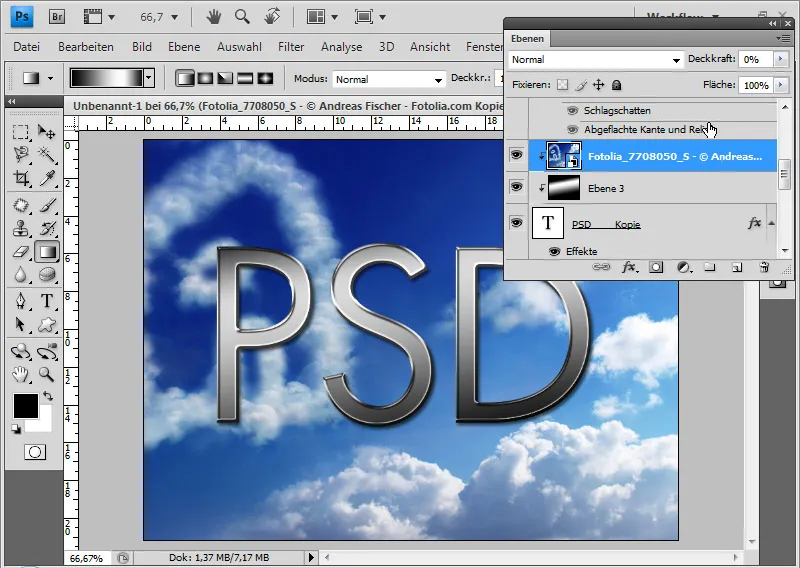This screenshot has width=800, height=568.
Task: Select the Gradient tool in toolbox
Action: tap(47, 252)
